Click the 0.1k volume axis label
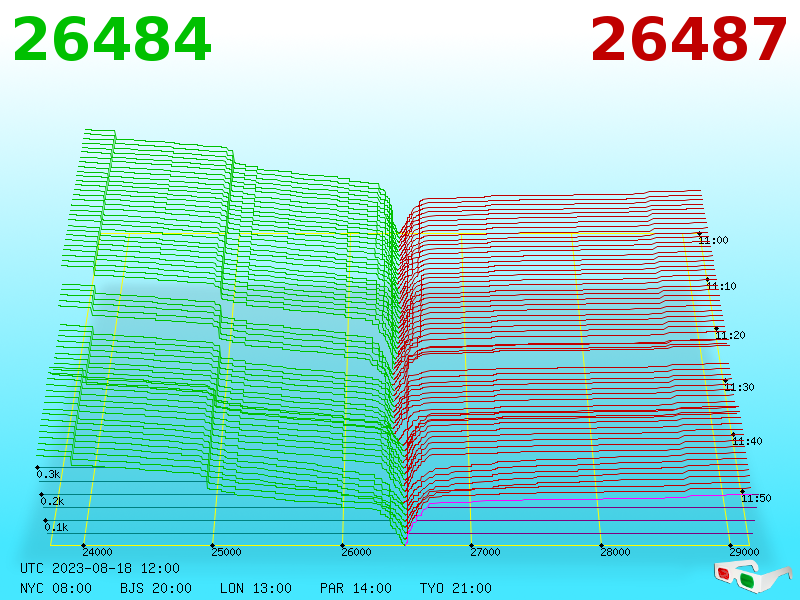Image resolution: width=800 pixels, height=600 pixels. tap(57, 527)
